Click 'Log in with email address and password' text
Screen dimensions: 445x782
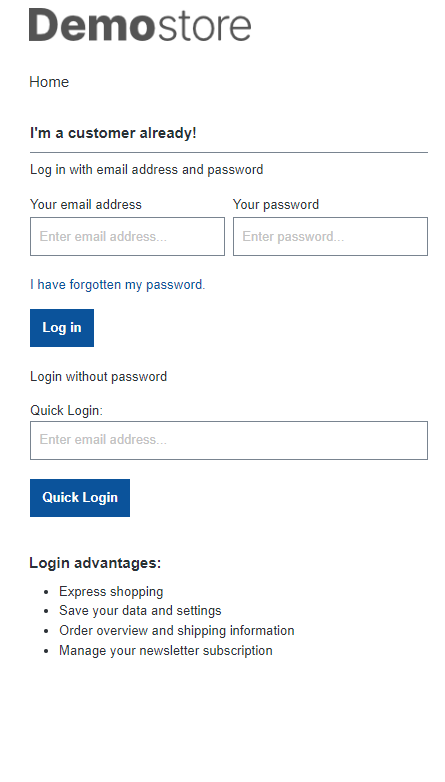coord(147,170)
